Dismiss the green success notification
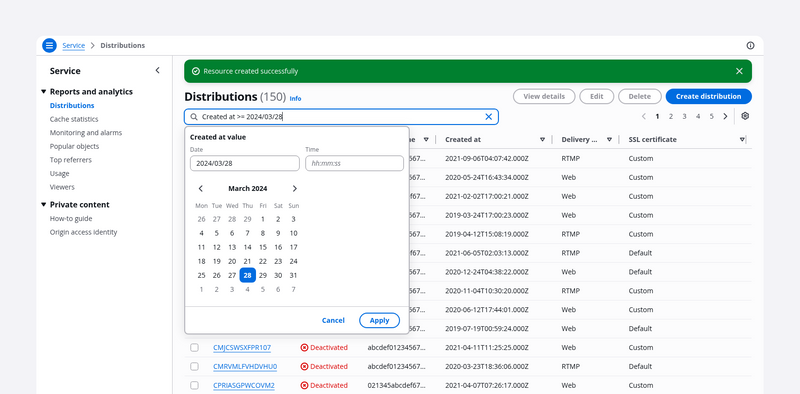Viewport: 800px width, 394px height. point(739,71)
